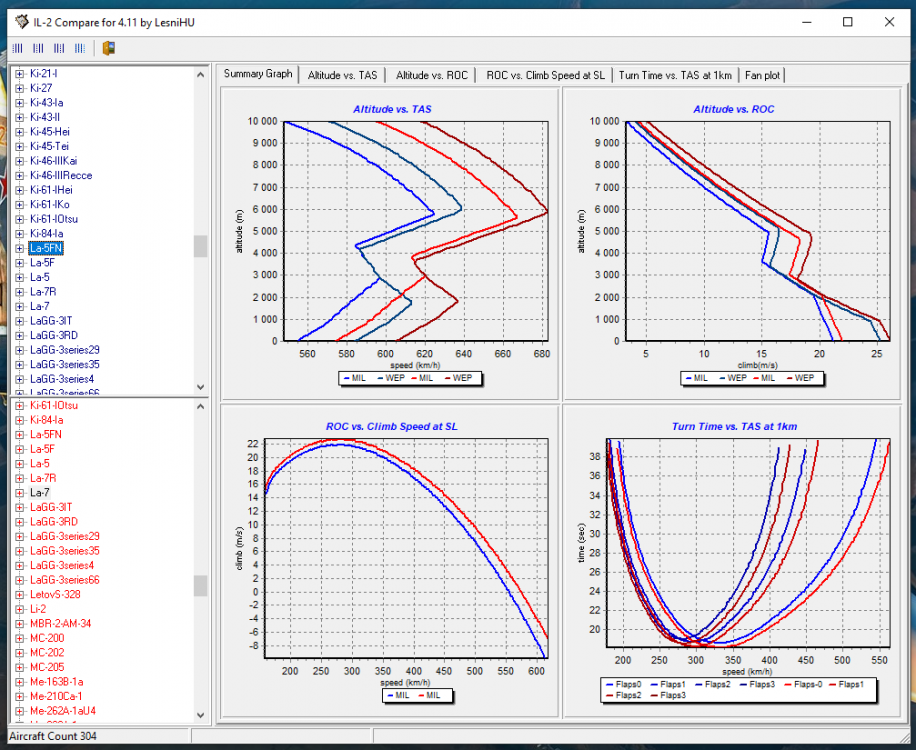Expand La-5FN node in the upper blue list
The image size is (916, 750).
19,248
